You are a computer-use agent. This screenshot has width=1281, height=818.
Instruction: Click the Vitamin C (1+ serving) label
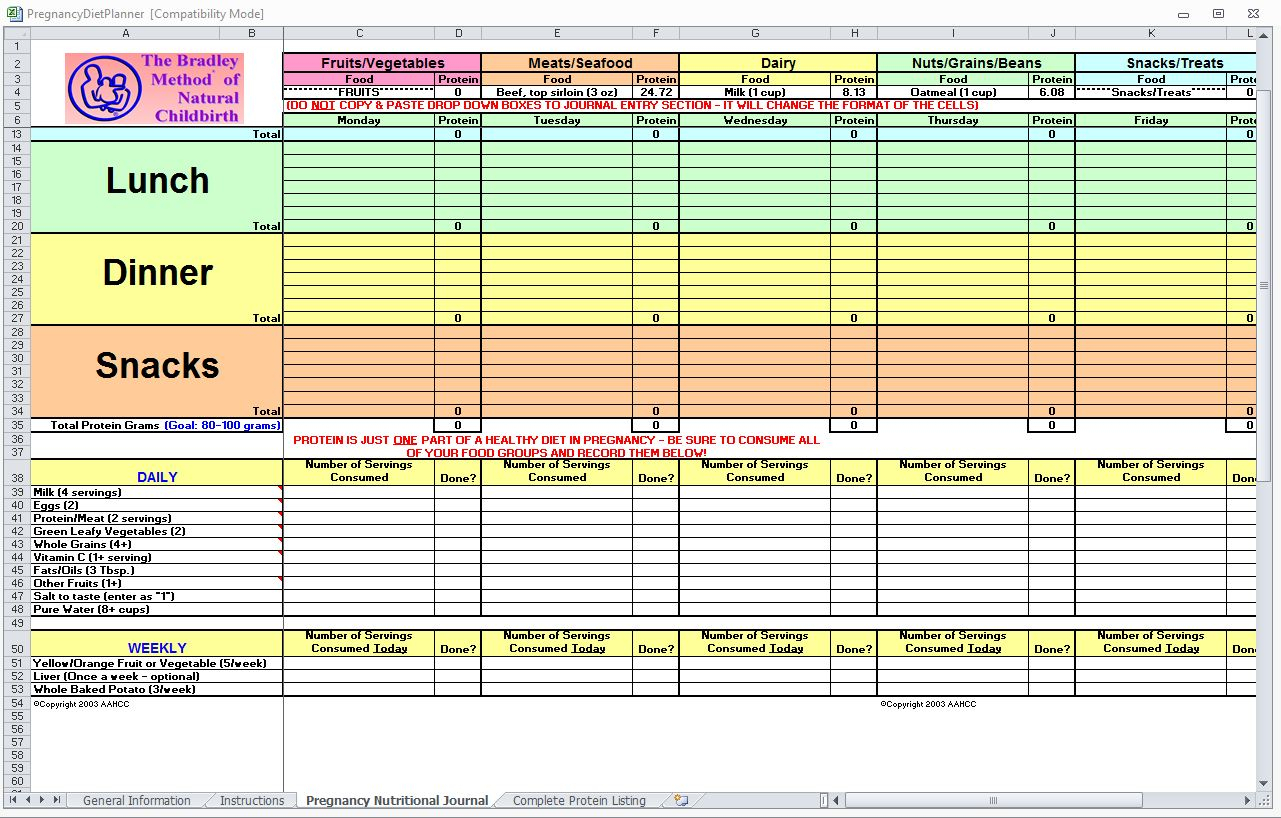click(92, 557)
